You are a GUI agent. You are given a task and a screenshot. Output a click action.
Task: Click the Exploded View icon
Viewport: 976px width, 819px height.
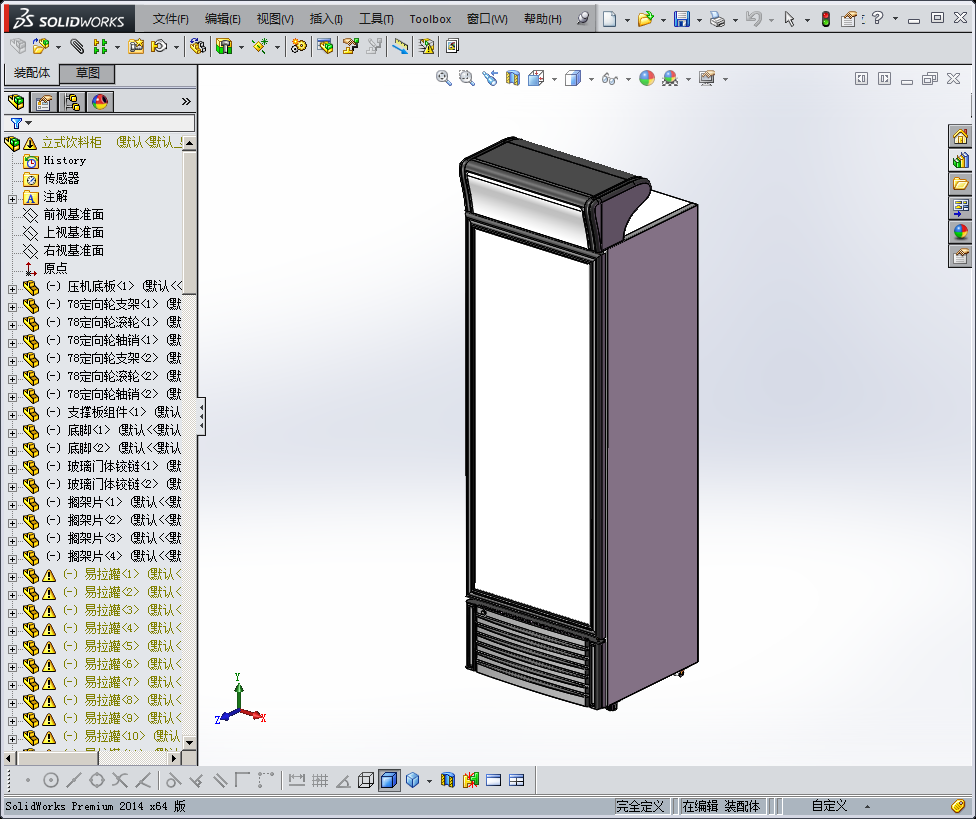click(x=350, y=46)
